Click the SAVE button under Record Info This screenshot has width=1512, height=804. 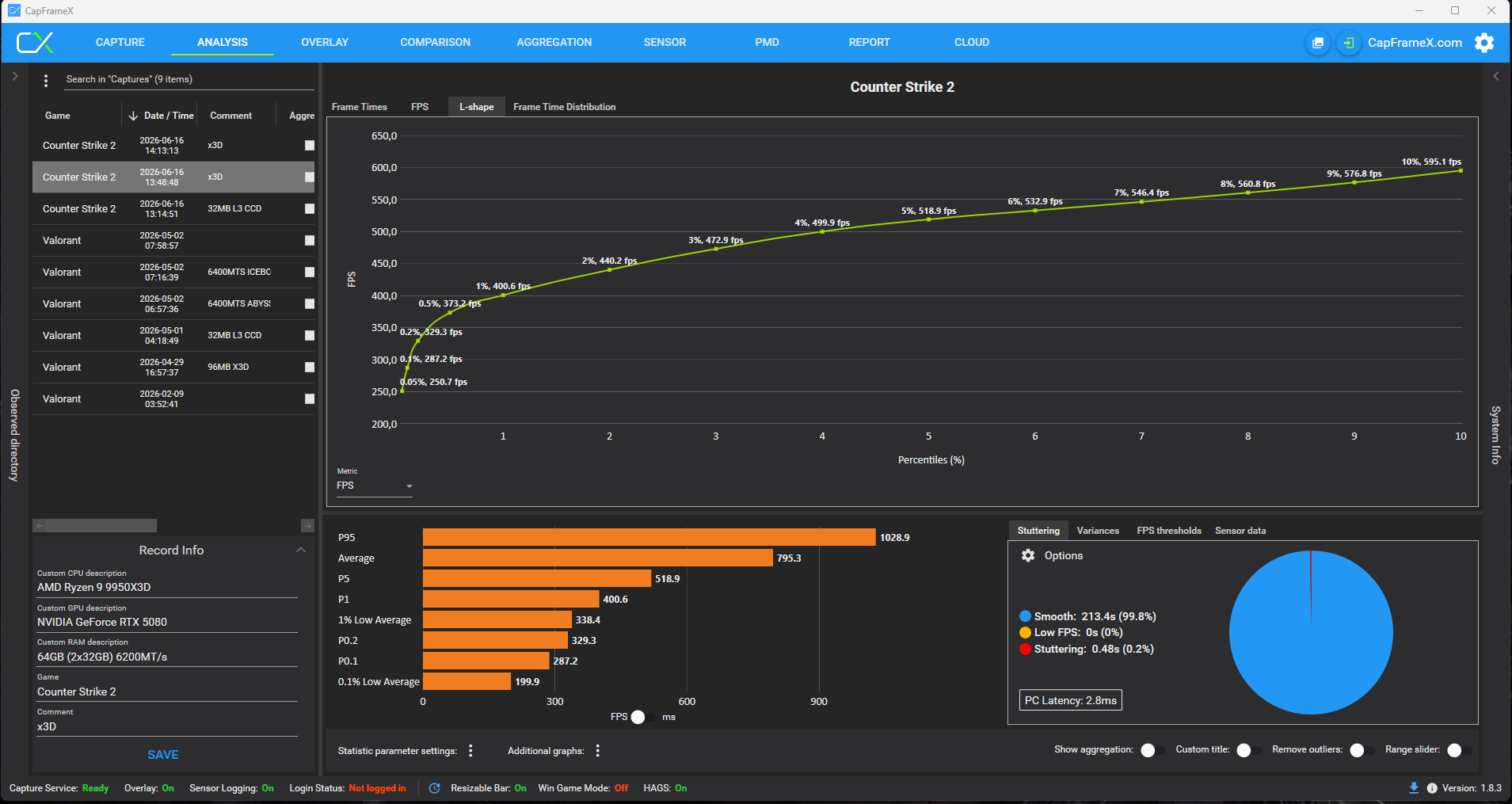(163, 755)
